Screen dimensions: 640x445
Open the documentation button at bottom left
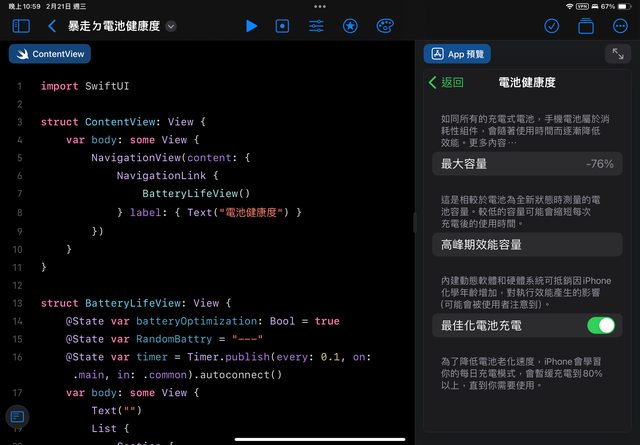(x=17, y=417)
